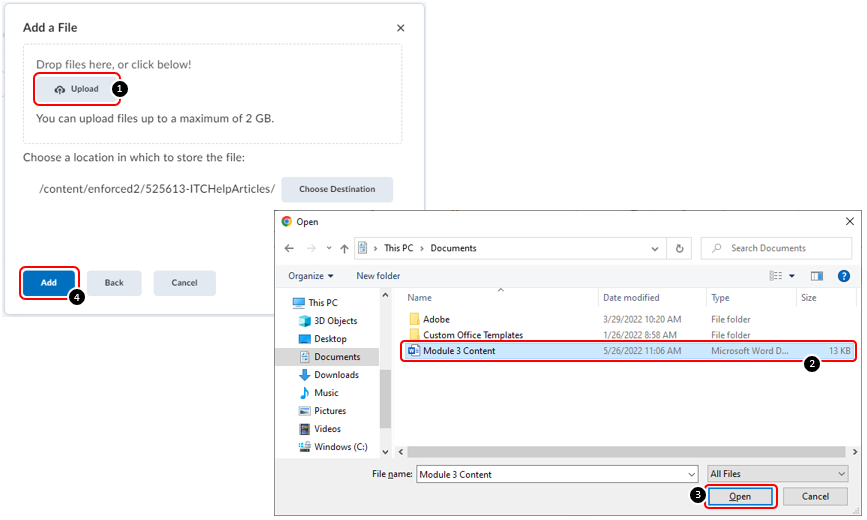Open the Adobe folder
Image resolution: width=867 pixels, height=520 pixels.
(x=436, y=319)
